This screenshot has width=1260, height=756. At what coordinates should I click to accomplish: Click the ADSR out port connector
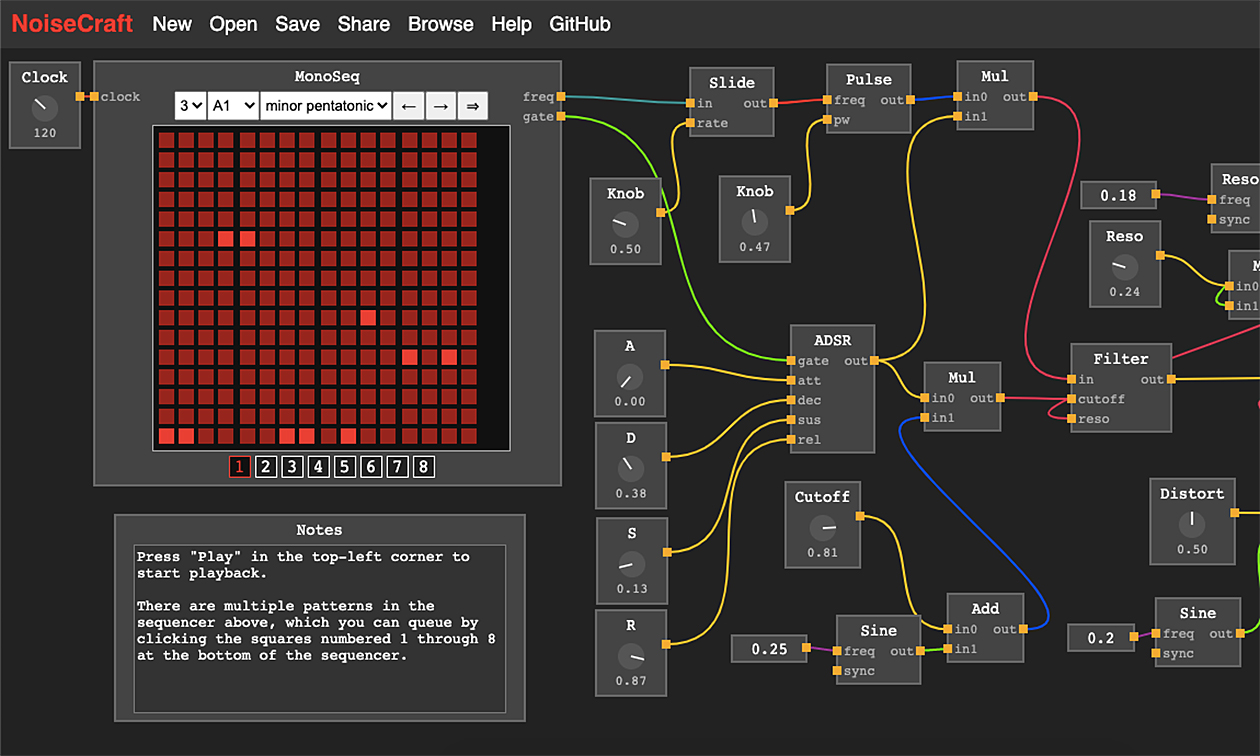[x=874, y=361]
